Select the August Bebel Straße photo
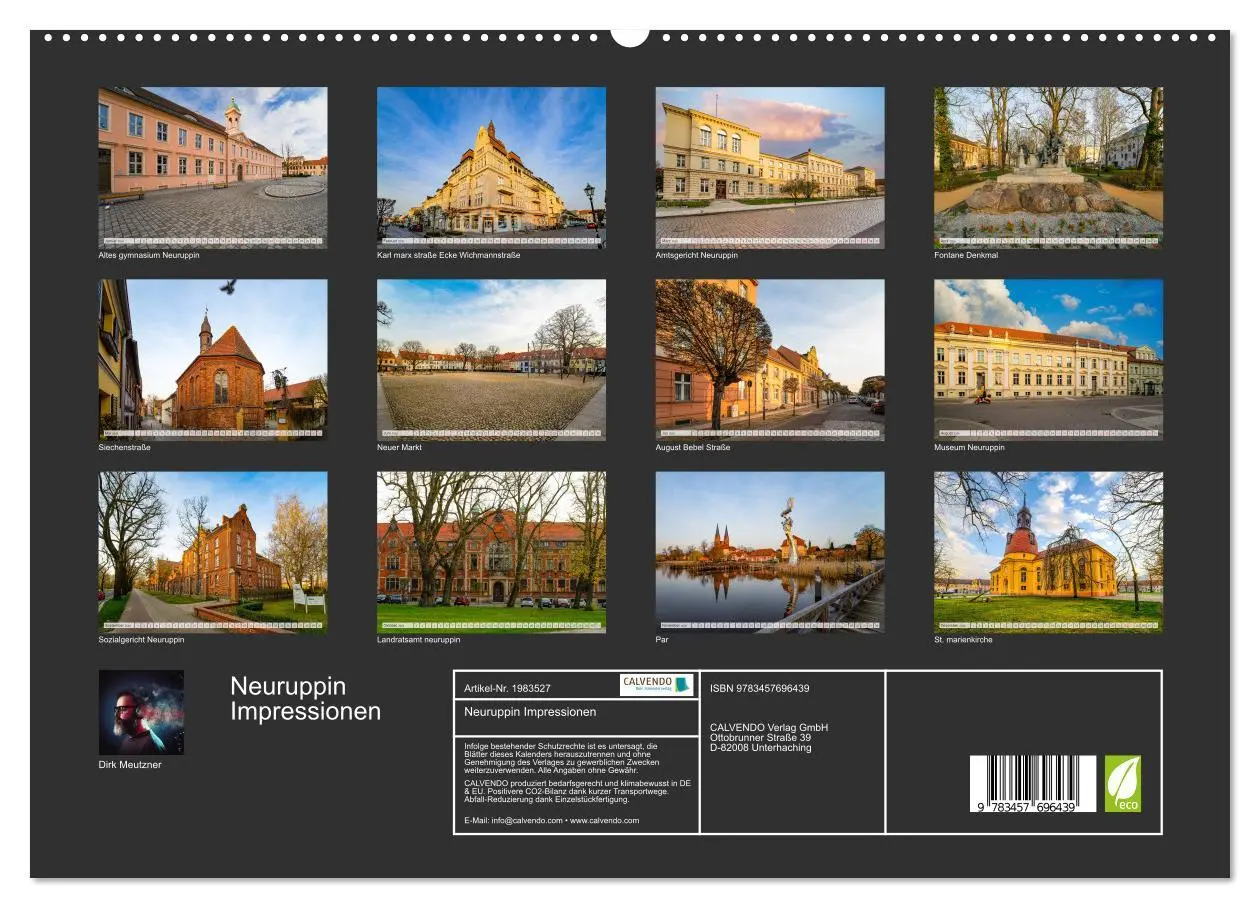 (x=770, y=357)
